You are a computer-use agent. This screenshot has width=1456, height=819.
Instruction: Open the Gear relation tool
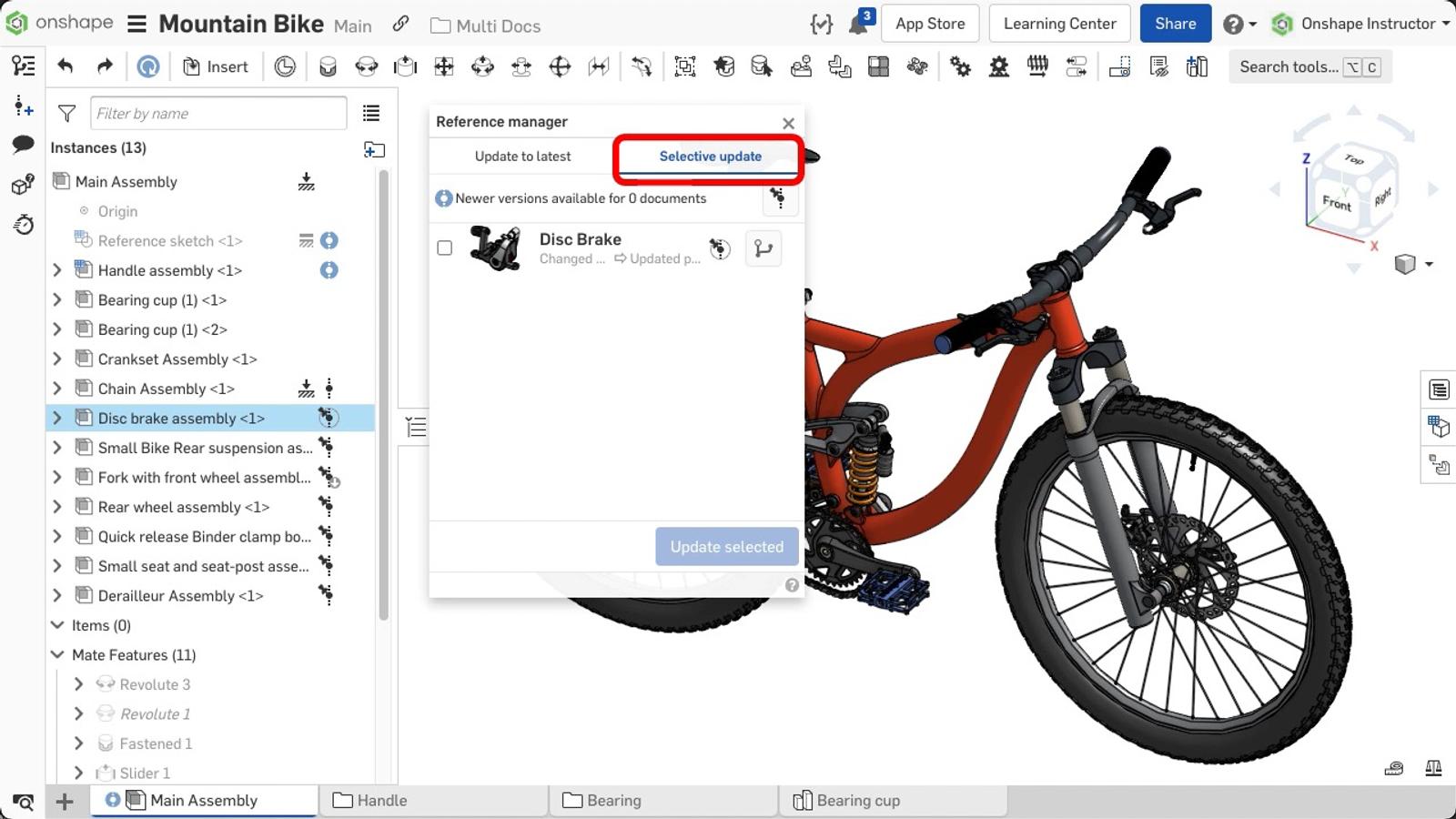pos(959,66)
